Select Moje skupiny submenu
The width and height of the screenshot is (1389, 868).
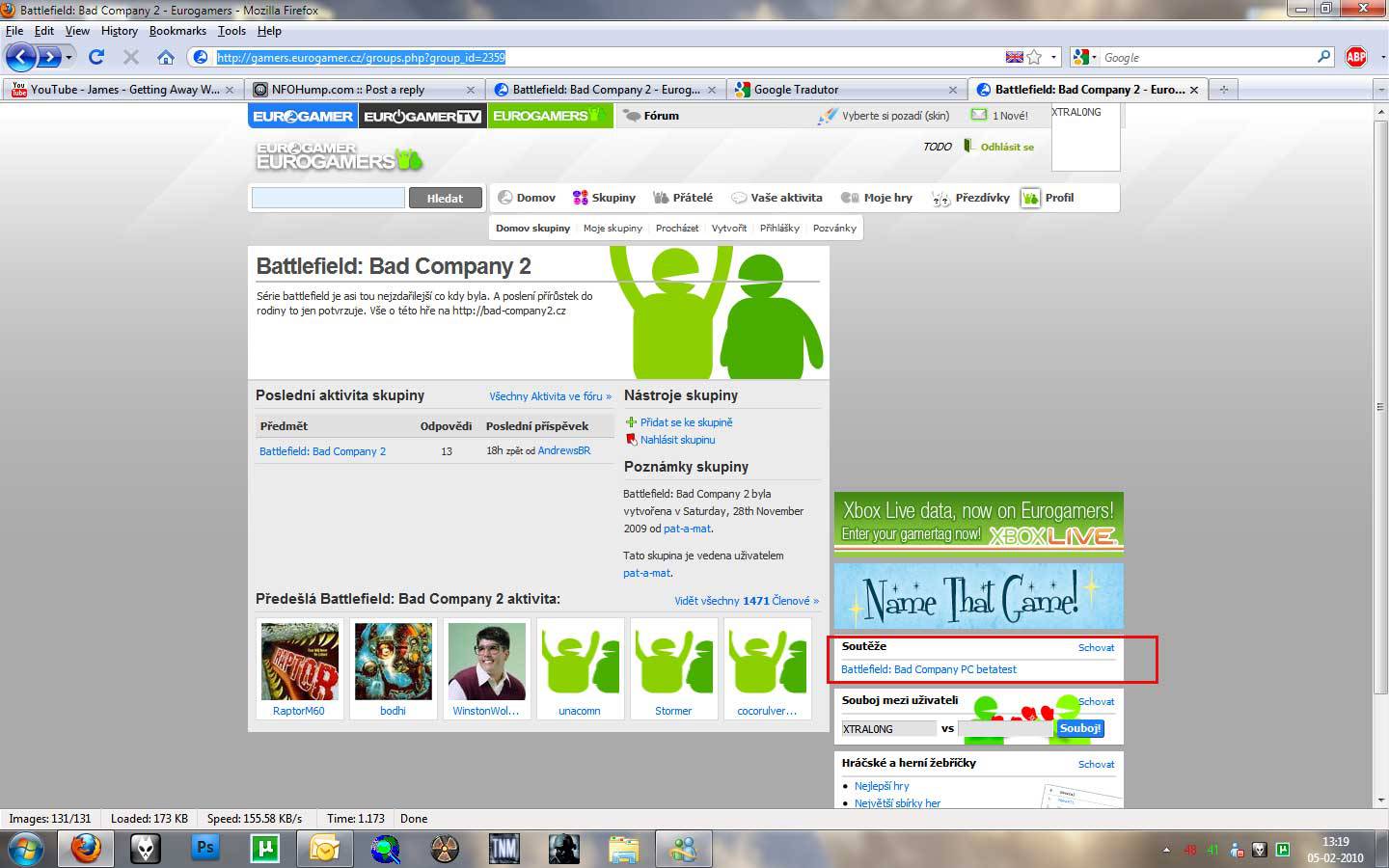coord(613,229)
